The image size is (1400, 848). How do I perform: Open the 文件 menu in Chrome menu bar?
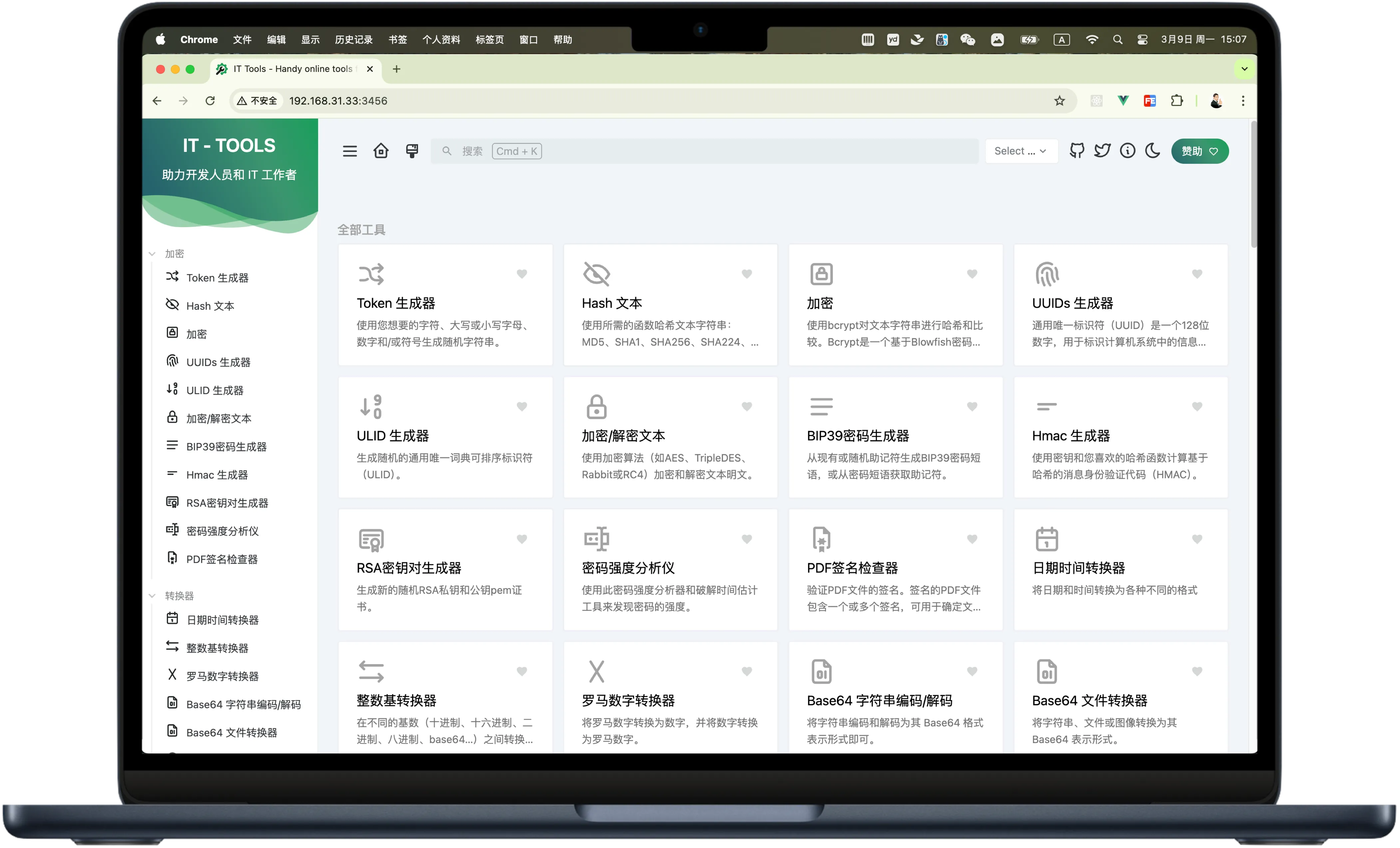coord(242,39)
